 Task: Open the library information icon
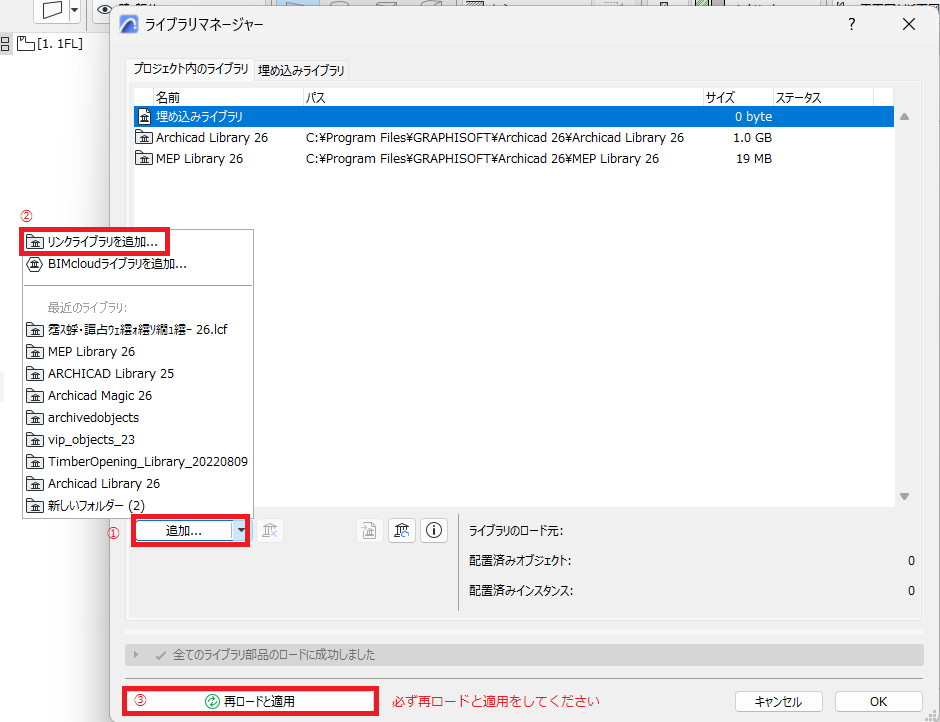click(x=434, y=531)
